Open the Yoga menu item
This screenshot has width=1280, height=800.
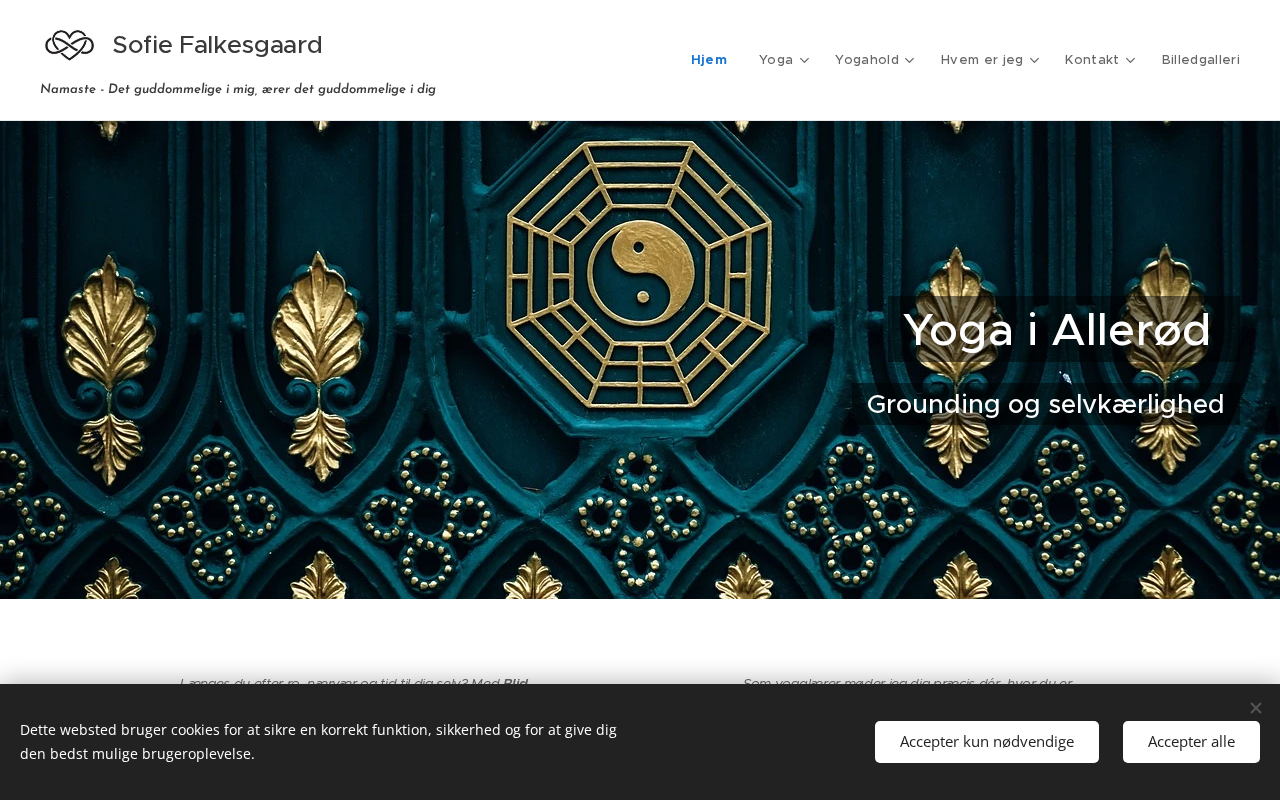click(776, 60)
